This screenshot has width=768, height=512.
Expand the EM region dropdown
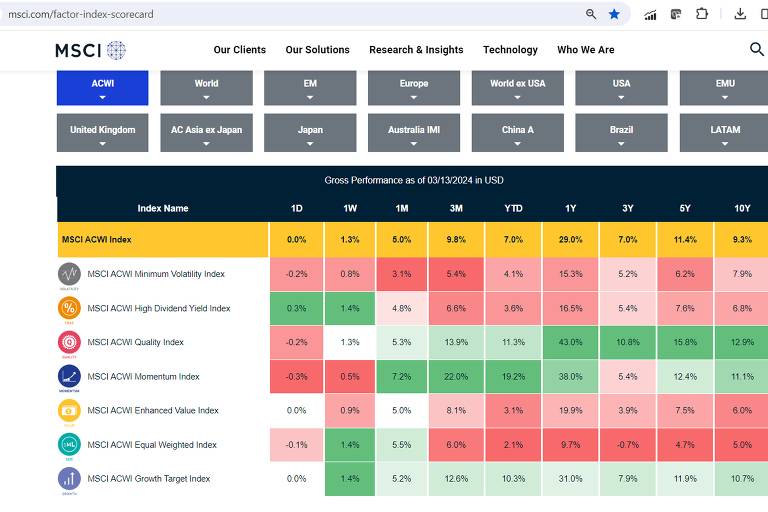310,88
